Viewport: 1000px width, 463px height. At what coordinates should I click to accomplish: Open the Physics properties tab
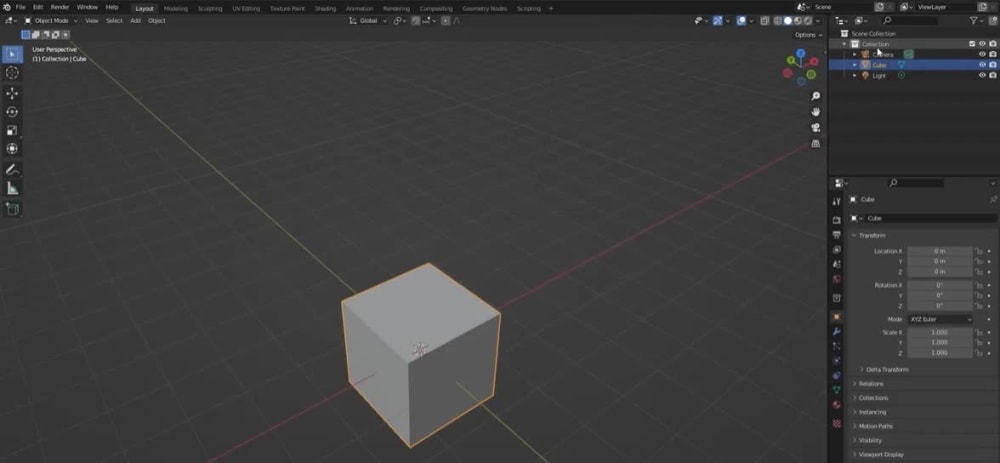point(837,361)
